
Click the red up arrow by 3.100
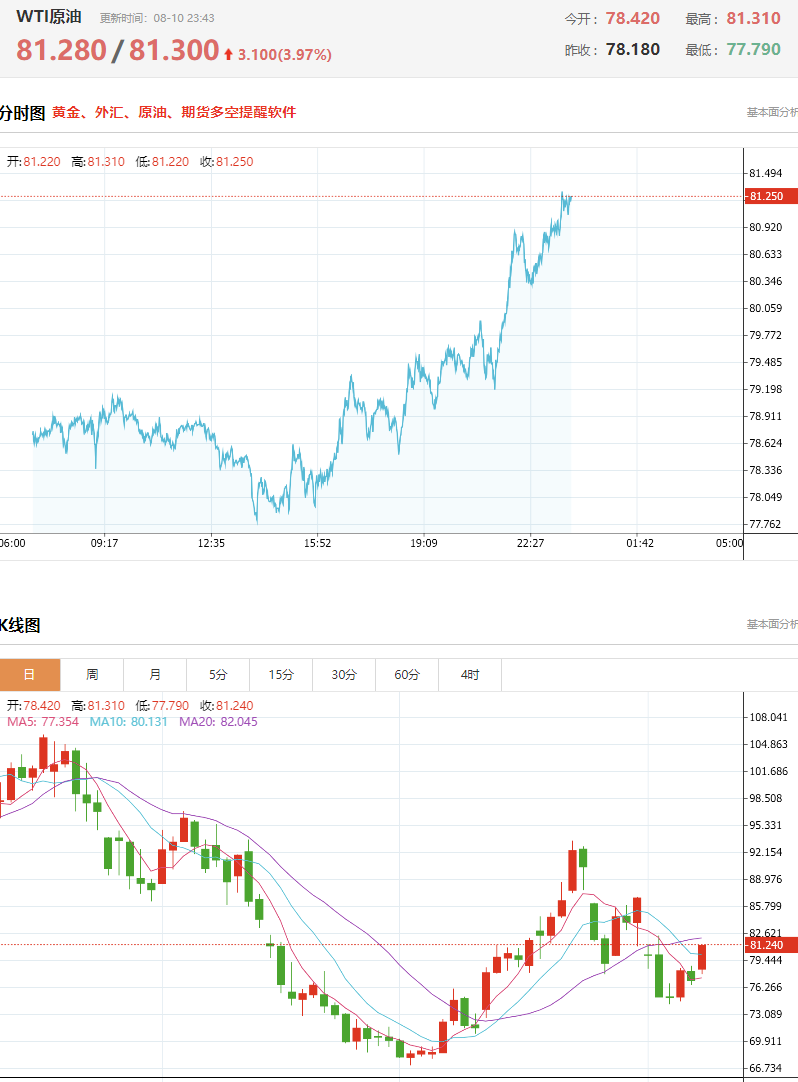coord(228,54)
